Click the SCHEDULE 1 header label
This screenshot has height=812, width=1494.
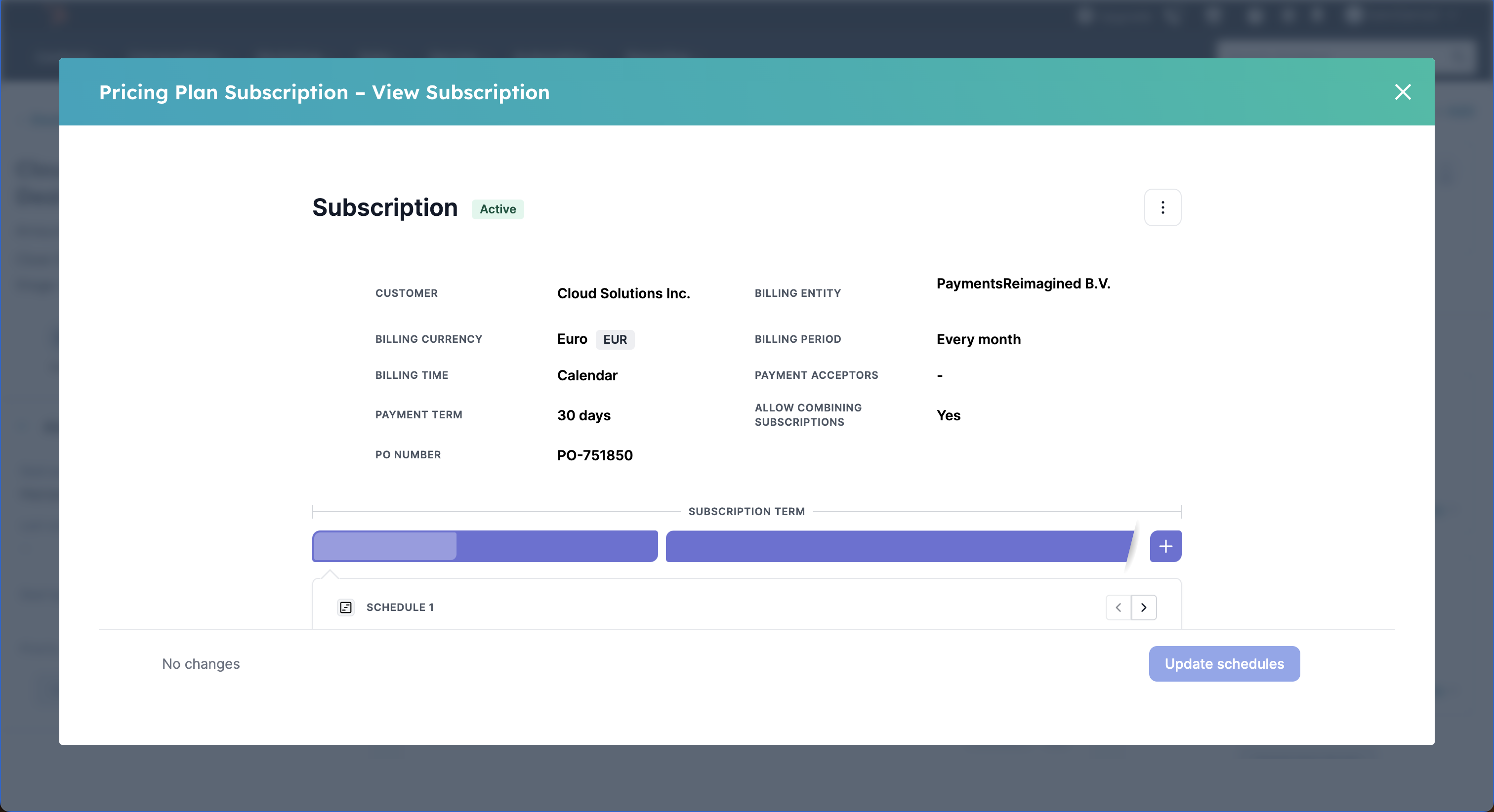pos(400,607)
